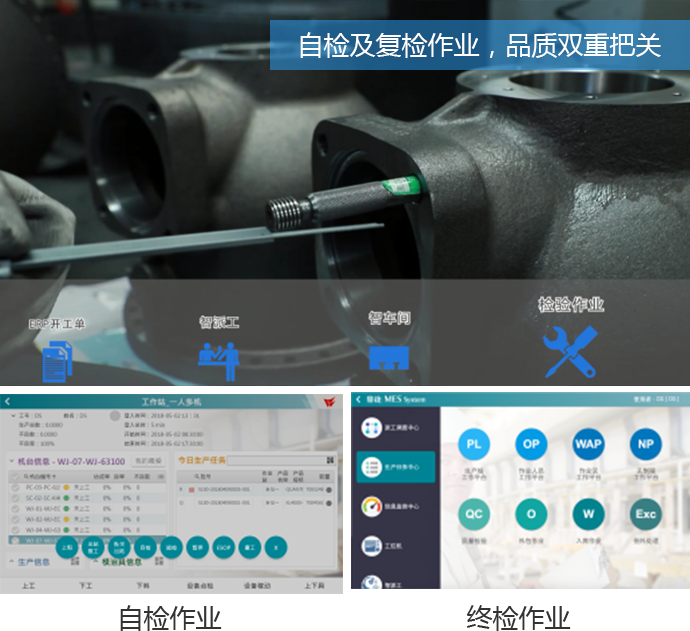Switch to the 下工 bottom tab

coord(85,586)
